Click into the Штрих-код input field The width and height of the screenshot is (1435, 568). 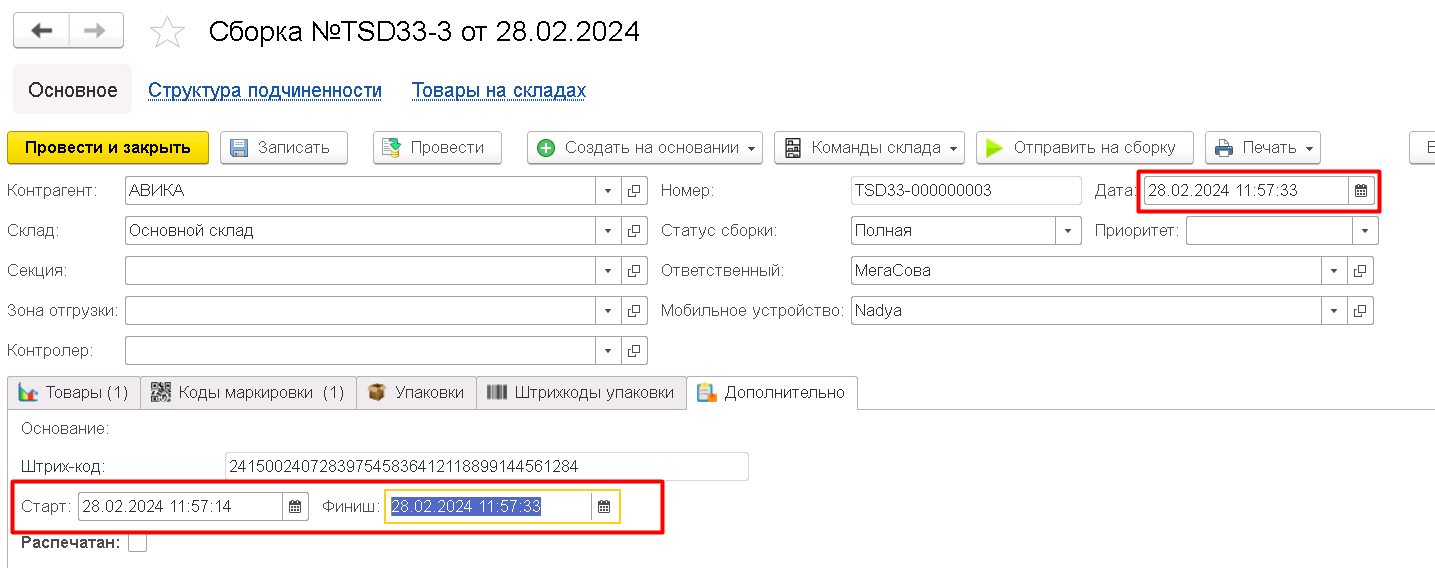point(486,467)
